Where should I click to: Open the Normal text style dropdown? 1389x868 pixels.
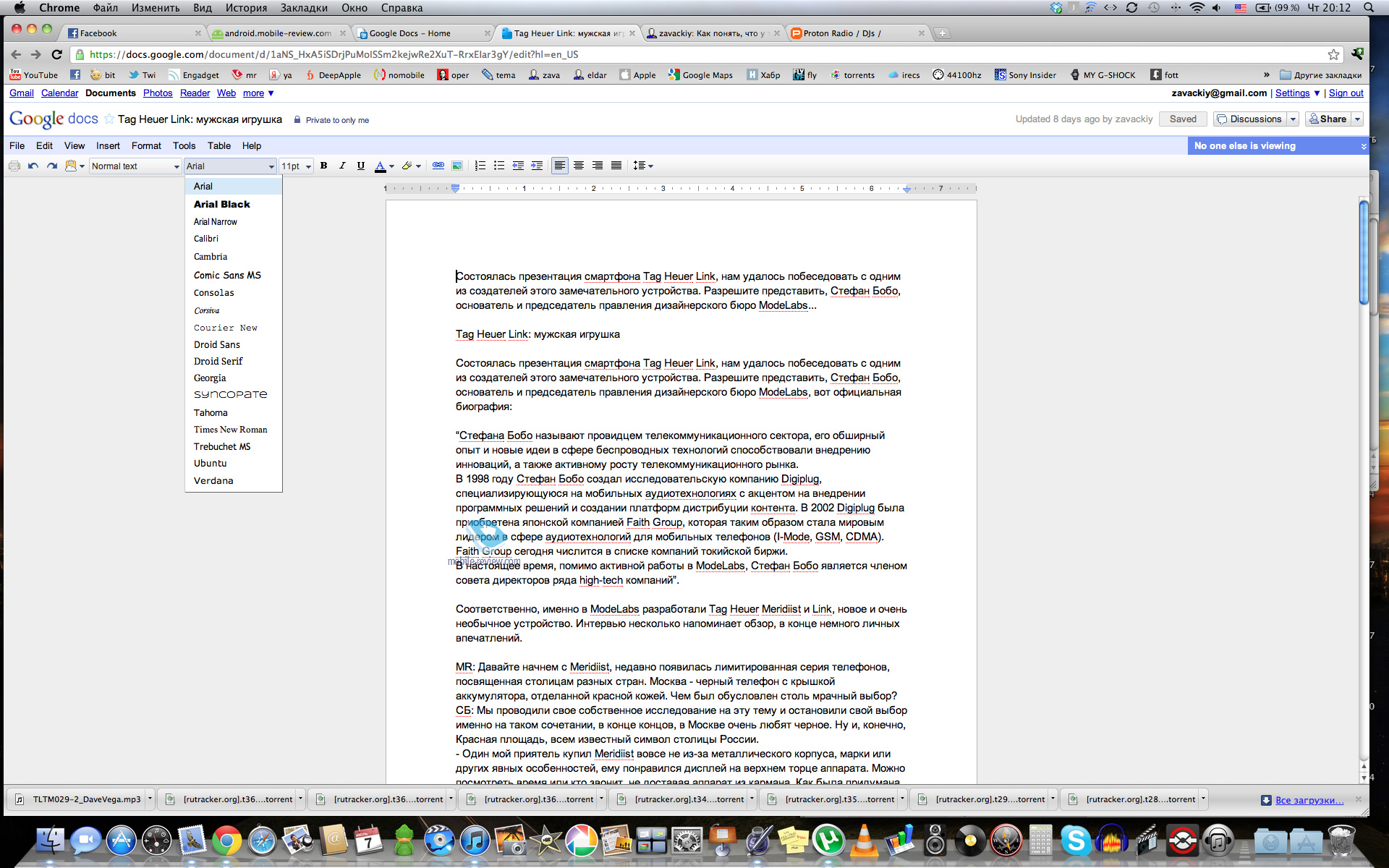tap(135, 166)
